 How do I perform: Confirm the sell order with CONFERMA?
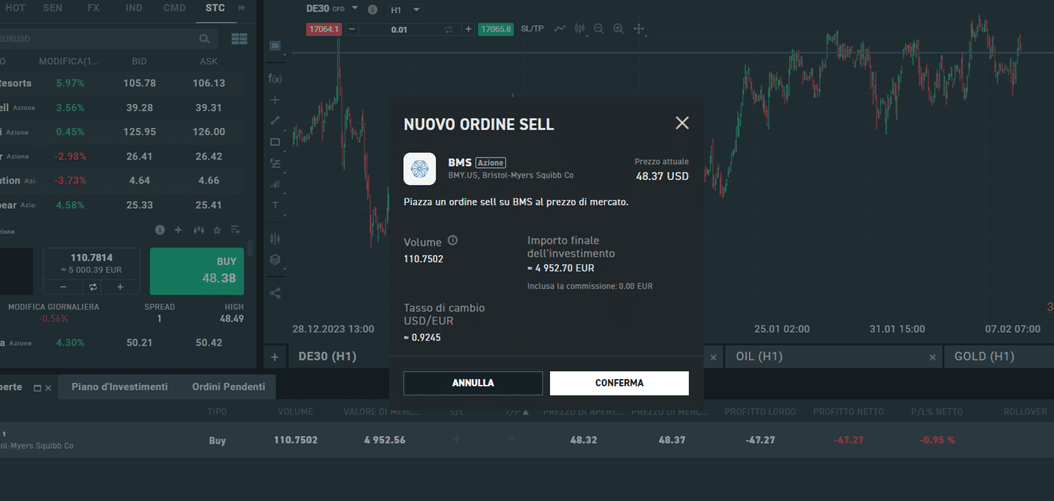coord(619,383)
